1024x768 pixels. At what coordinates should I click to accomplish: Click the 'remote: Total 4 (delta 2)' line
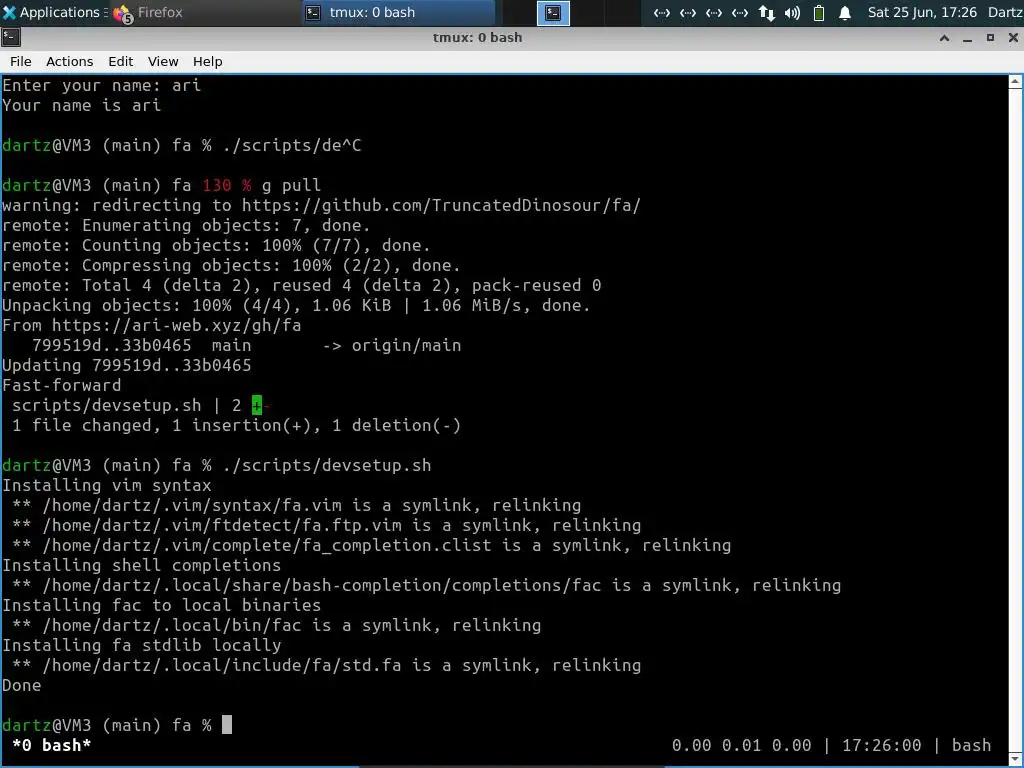[301, 285]
